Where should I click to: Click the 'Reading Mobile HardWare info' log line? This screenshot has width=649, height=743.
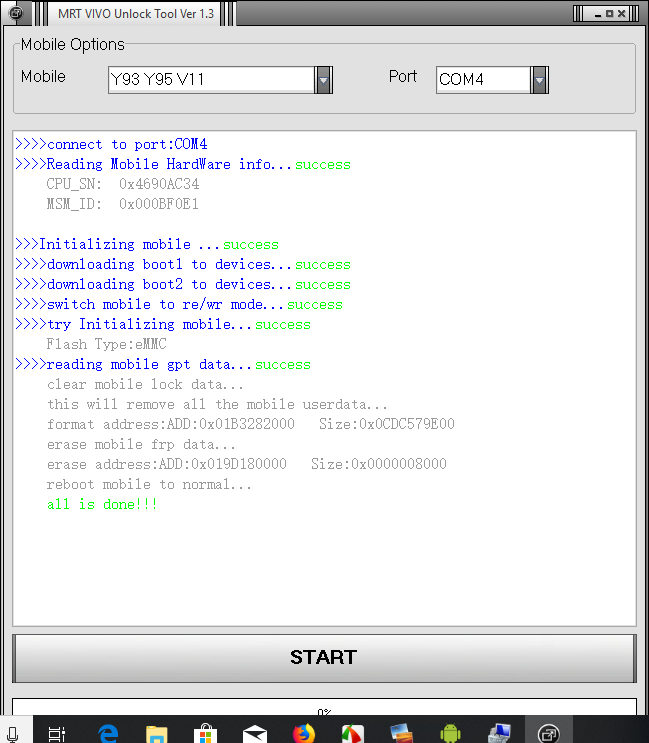click(183, 164)
